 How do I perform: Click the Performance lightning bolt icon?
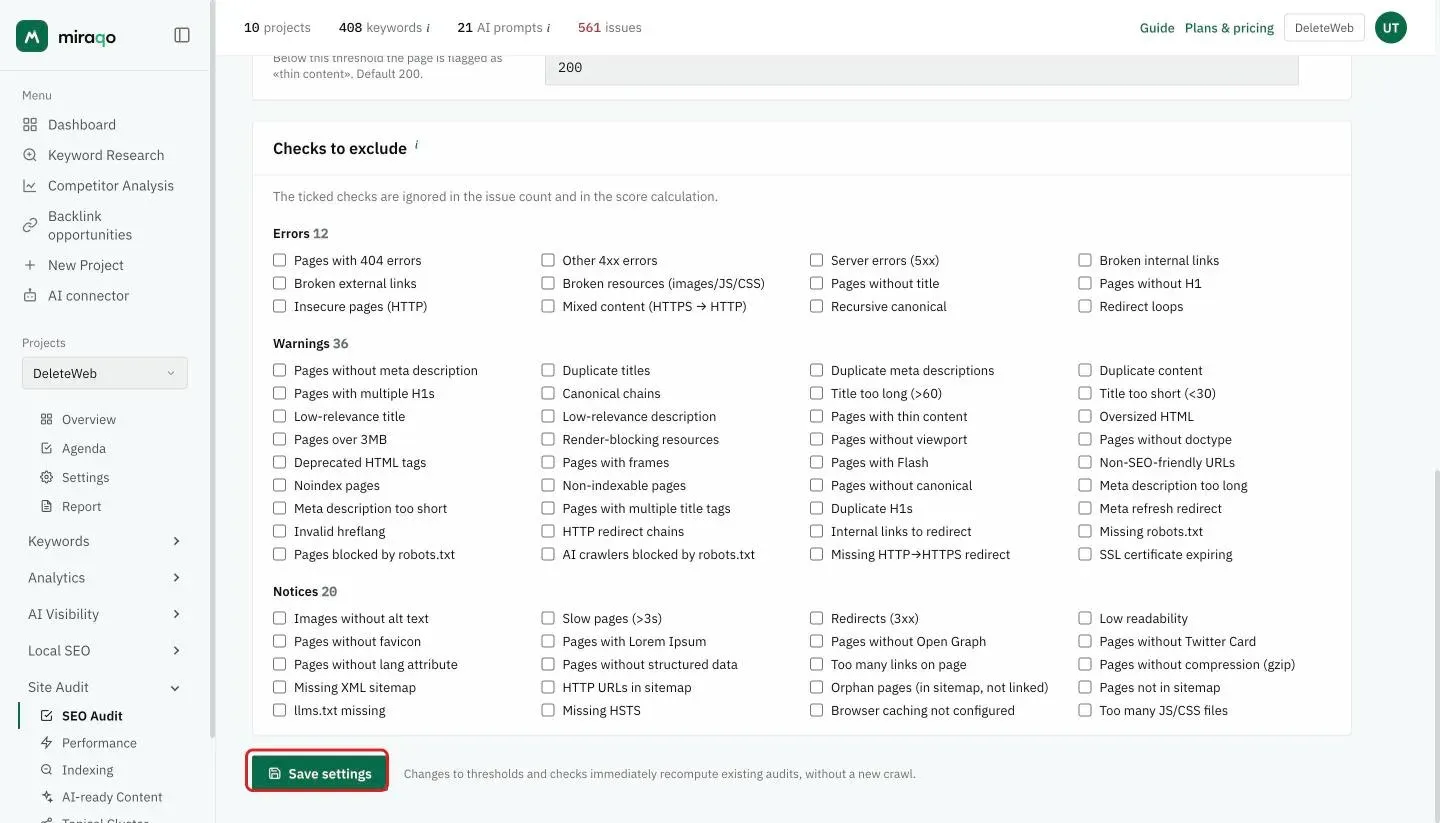[46, 743]
